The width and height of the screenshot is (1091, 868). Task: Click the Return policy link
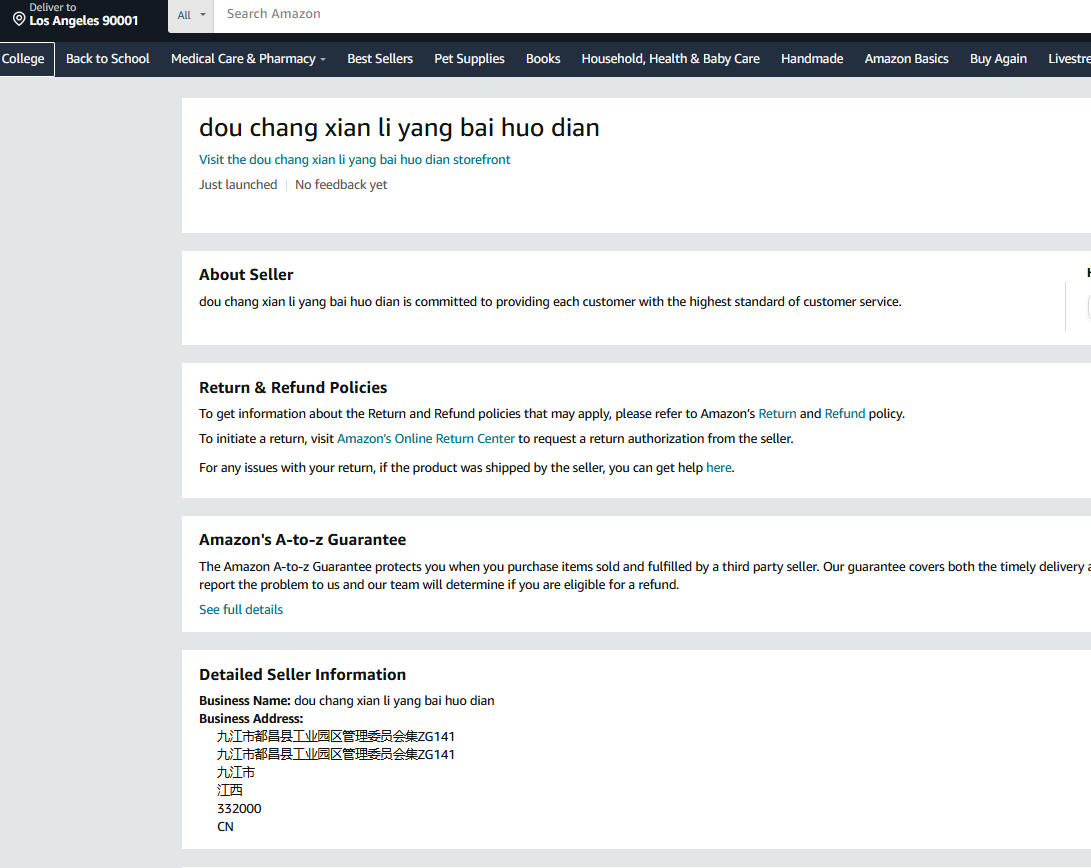[777, 414]
